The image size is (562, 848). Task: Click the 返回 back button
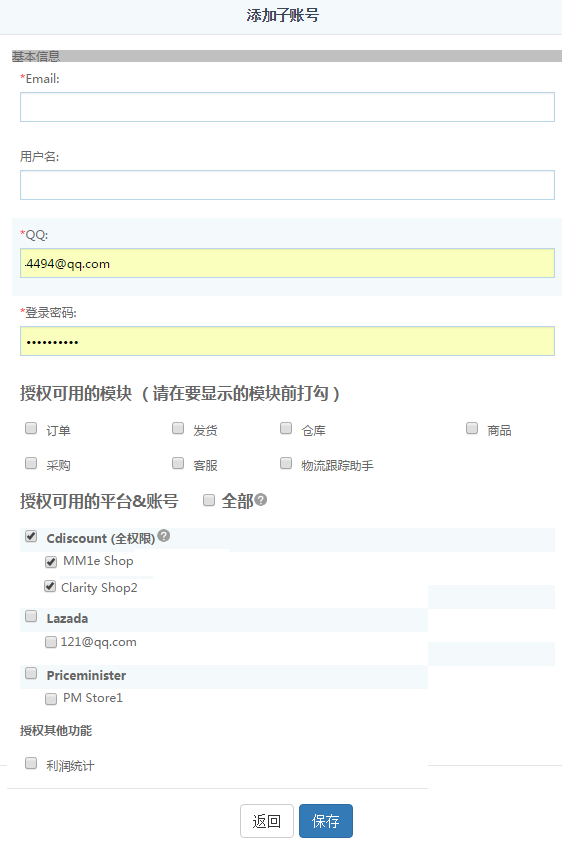point(267,821)
